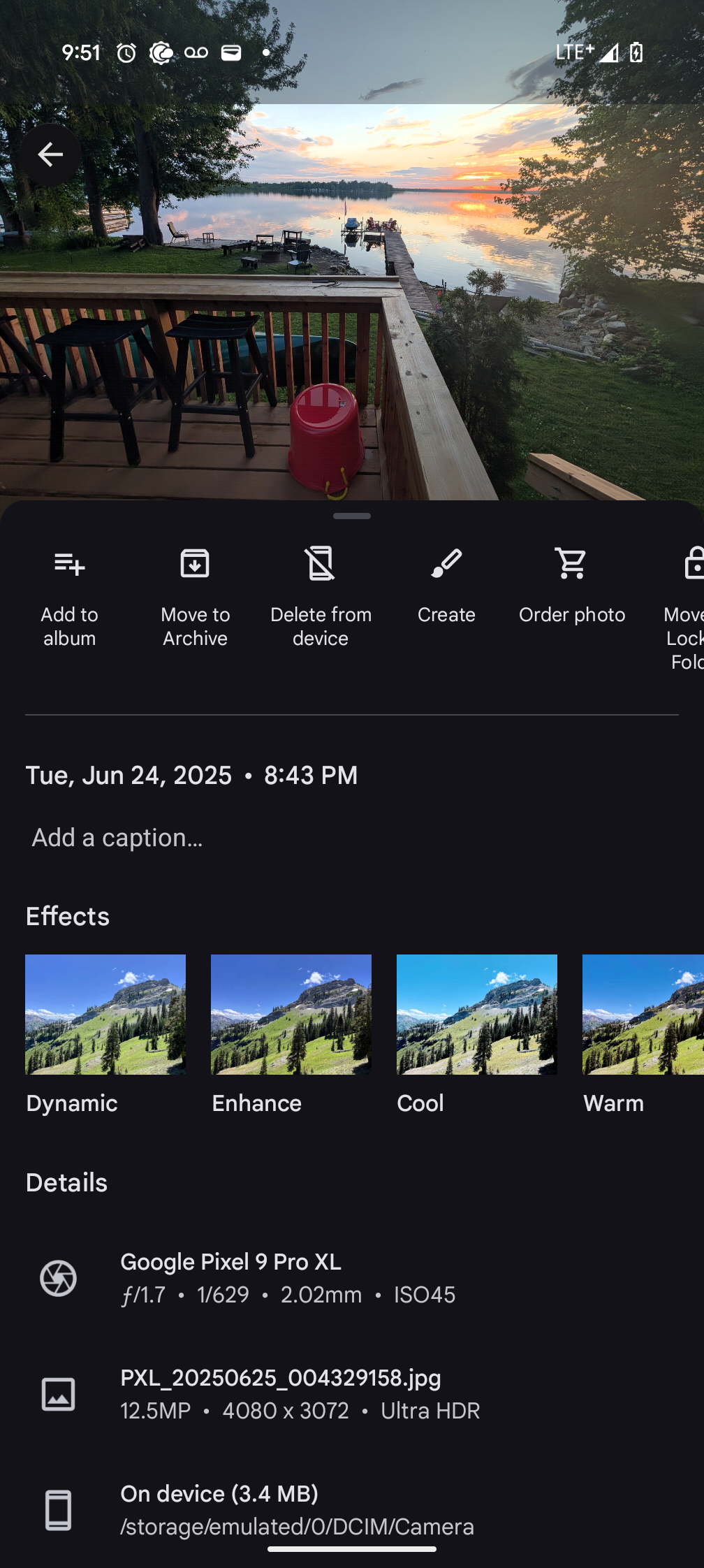The image size is (704, 1568).
Task: Tap the Android home gesture bar
Action: coord(352,1549)
